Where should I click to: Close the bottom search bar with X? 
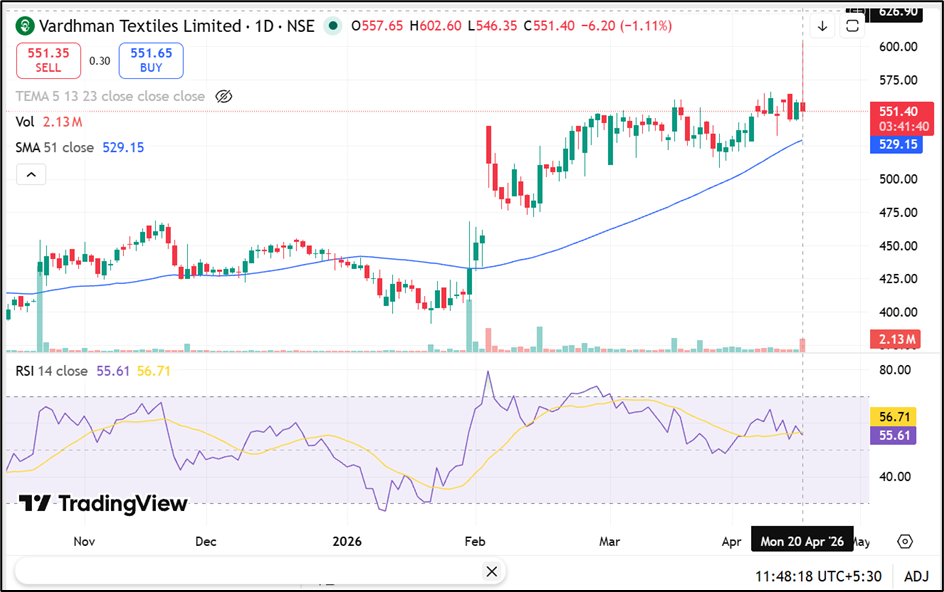pos(491,571)
